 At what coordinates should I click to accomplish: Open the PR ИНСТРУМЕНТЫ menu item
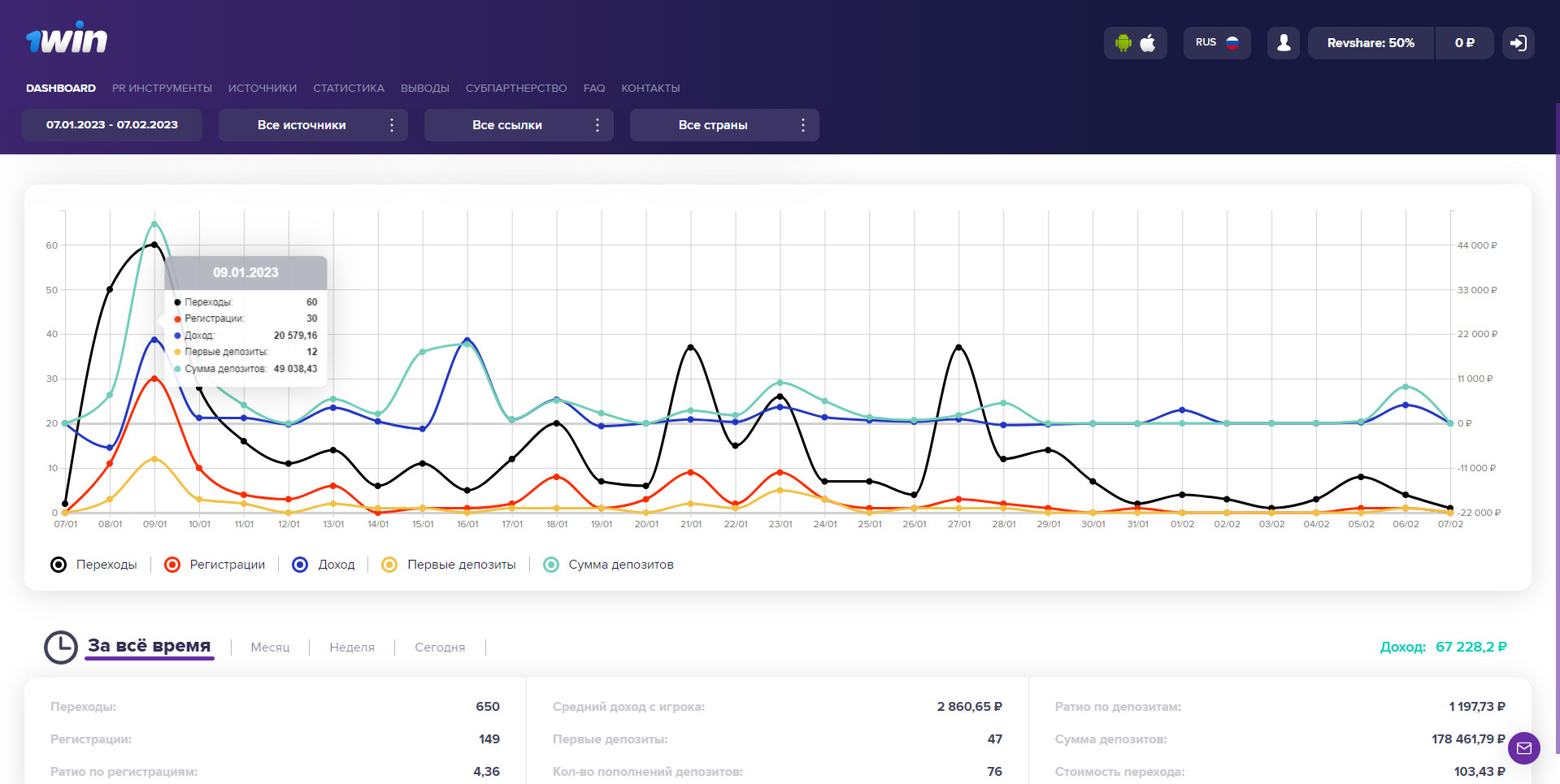point(162,89)
